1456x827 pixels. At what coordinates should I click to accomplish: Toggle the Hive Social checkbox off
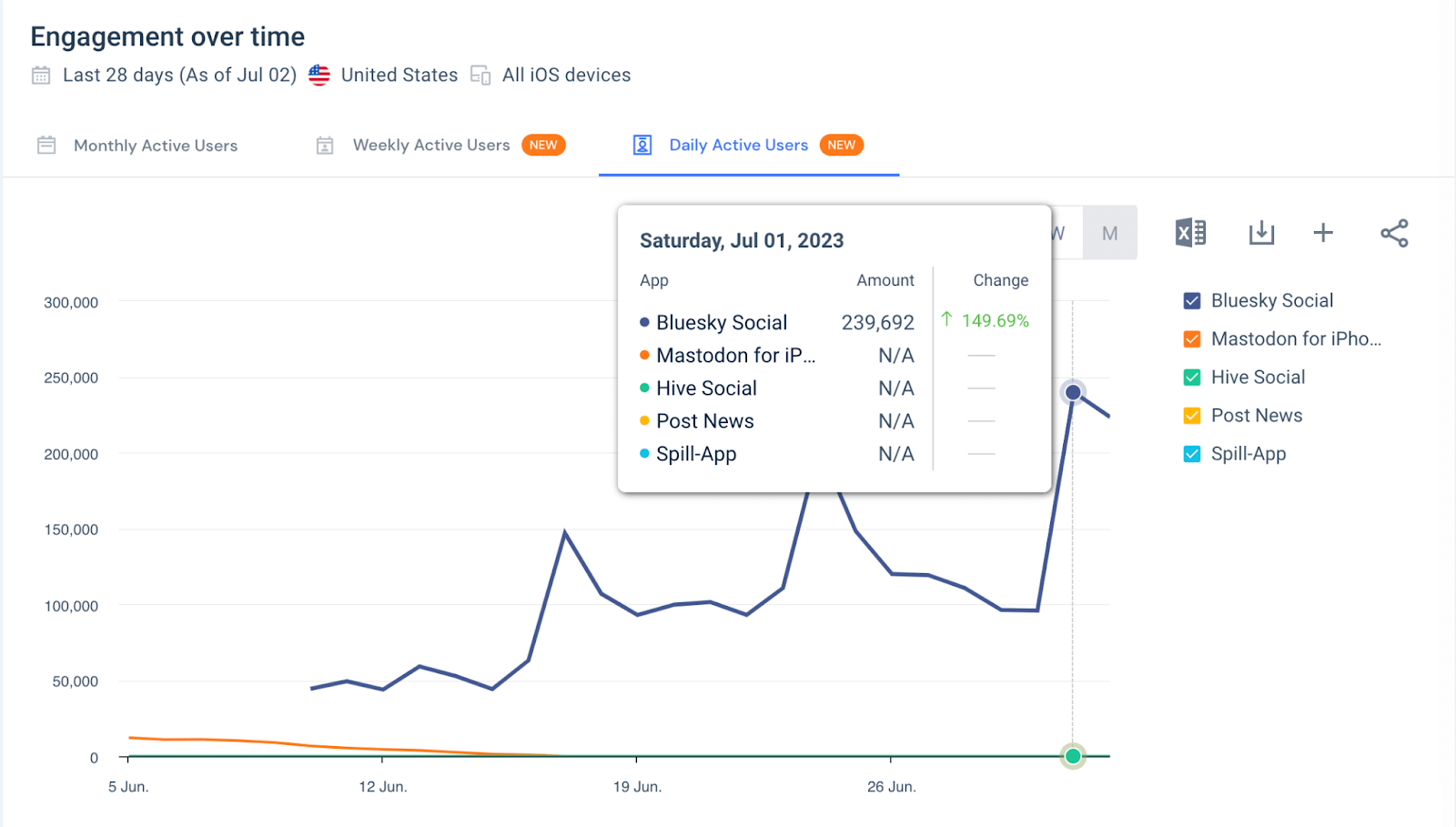1191,377
